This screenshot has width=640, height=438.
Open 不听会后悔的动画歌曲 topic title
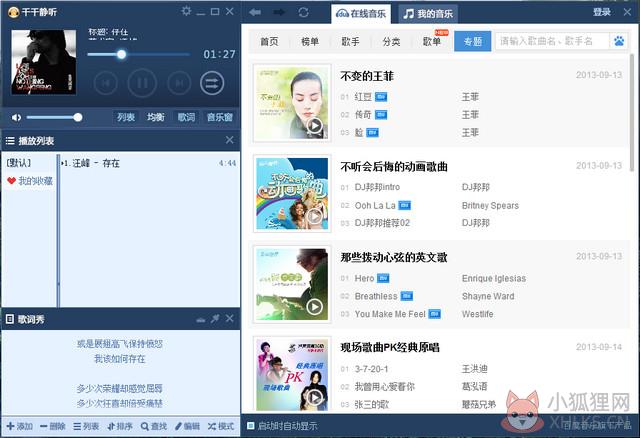click(x=394, y=167)
